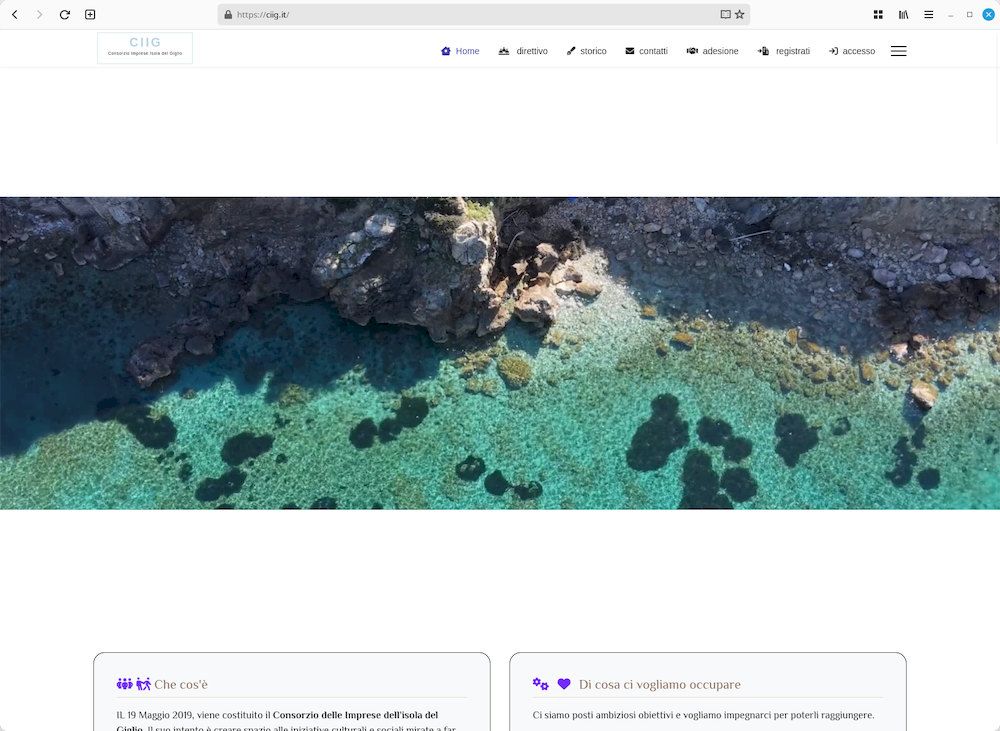The width and height of the screenshot is (1000, 731).
Task: Click the purple heart icon
Action: pos(564,684)
